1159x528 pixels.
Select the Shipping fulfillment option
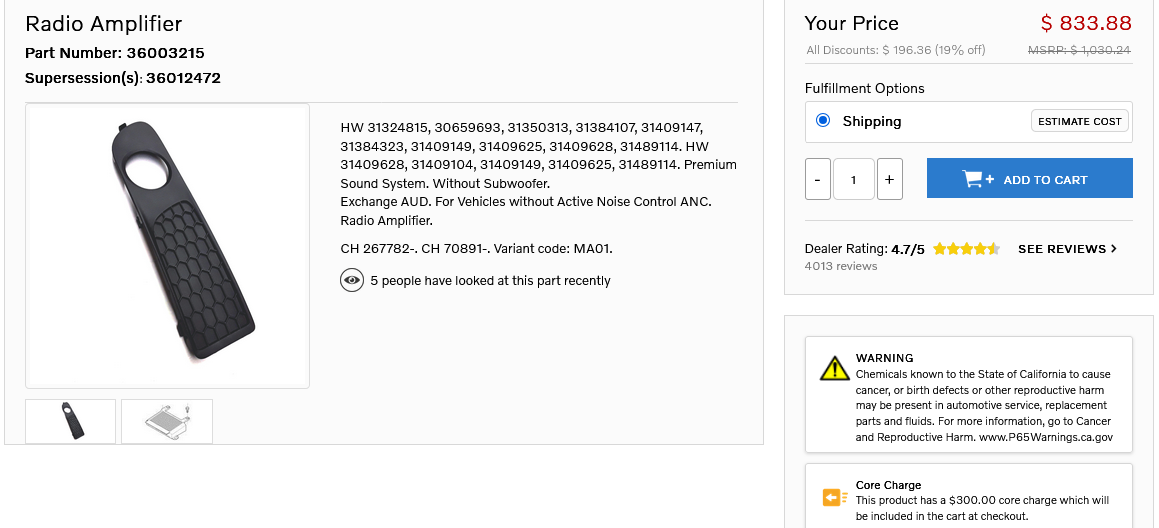coord(823,121)
